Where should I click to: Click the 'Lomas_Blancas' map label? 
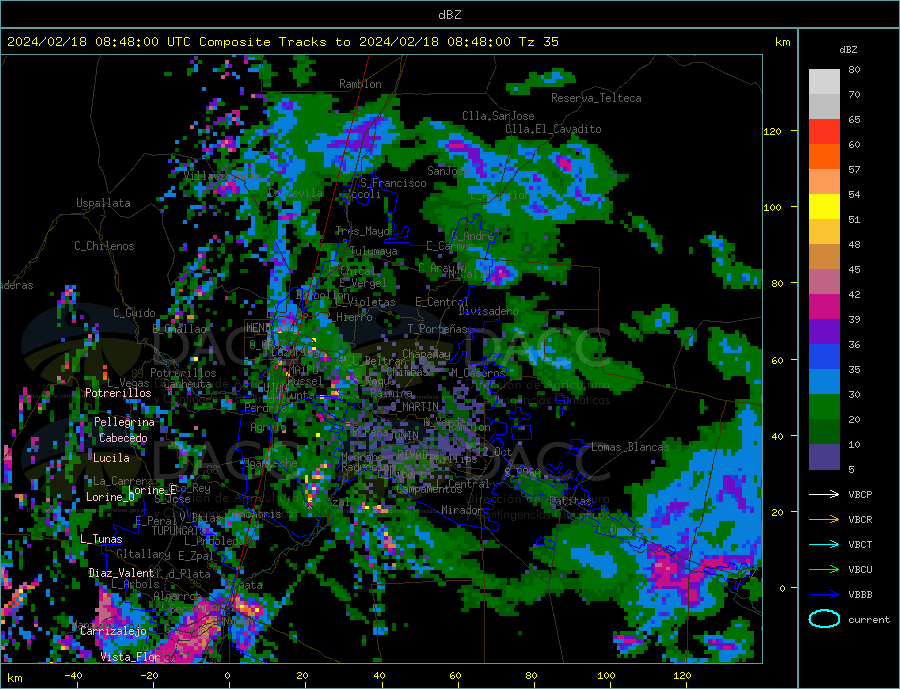[630, 447]
